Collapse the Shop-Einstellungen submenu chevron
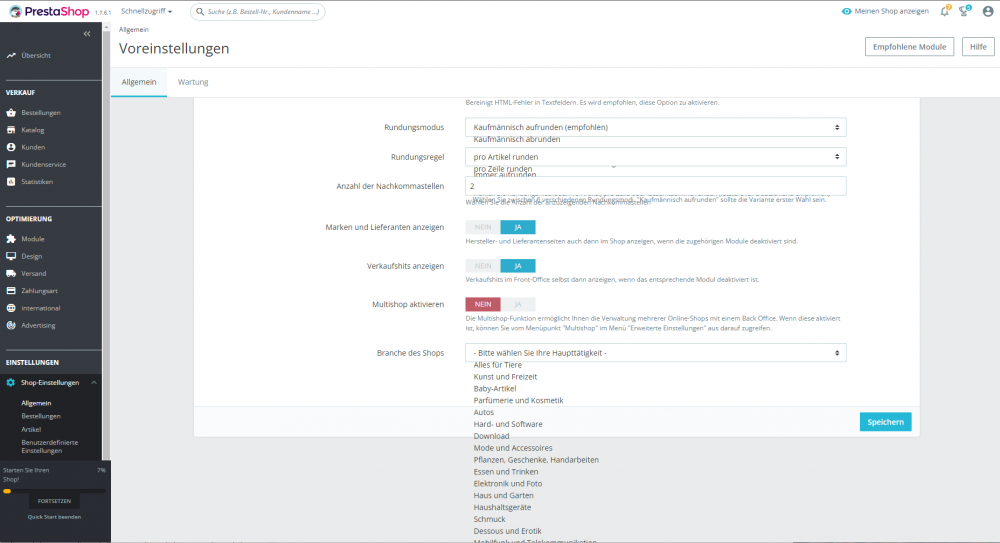Viewport: 1000px width, 543px height. click(x=94, y=383)
